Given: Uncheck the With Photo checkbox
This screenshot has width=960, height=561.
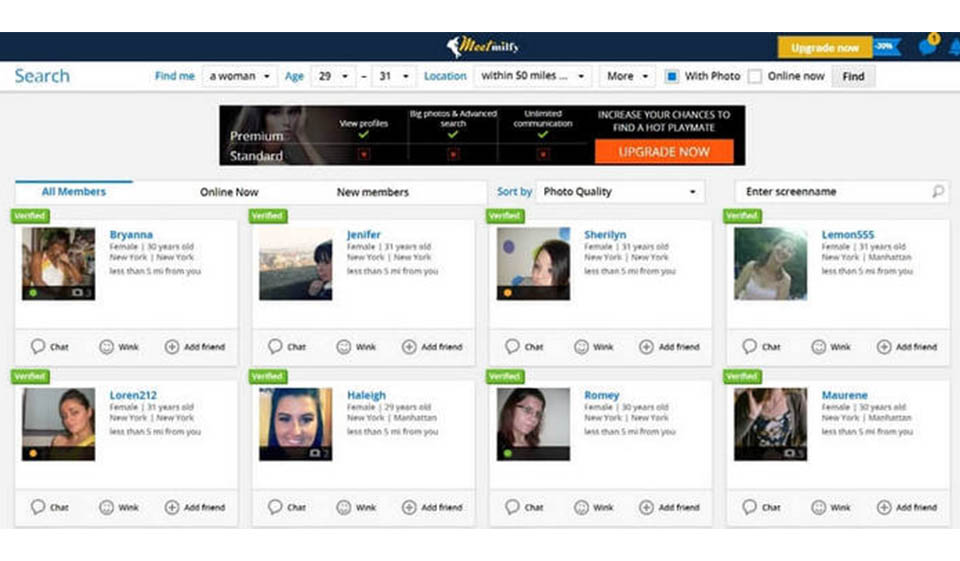Looking at the screenshot, I should pyautogui.click(x=672, y=76).
